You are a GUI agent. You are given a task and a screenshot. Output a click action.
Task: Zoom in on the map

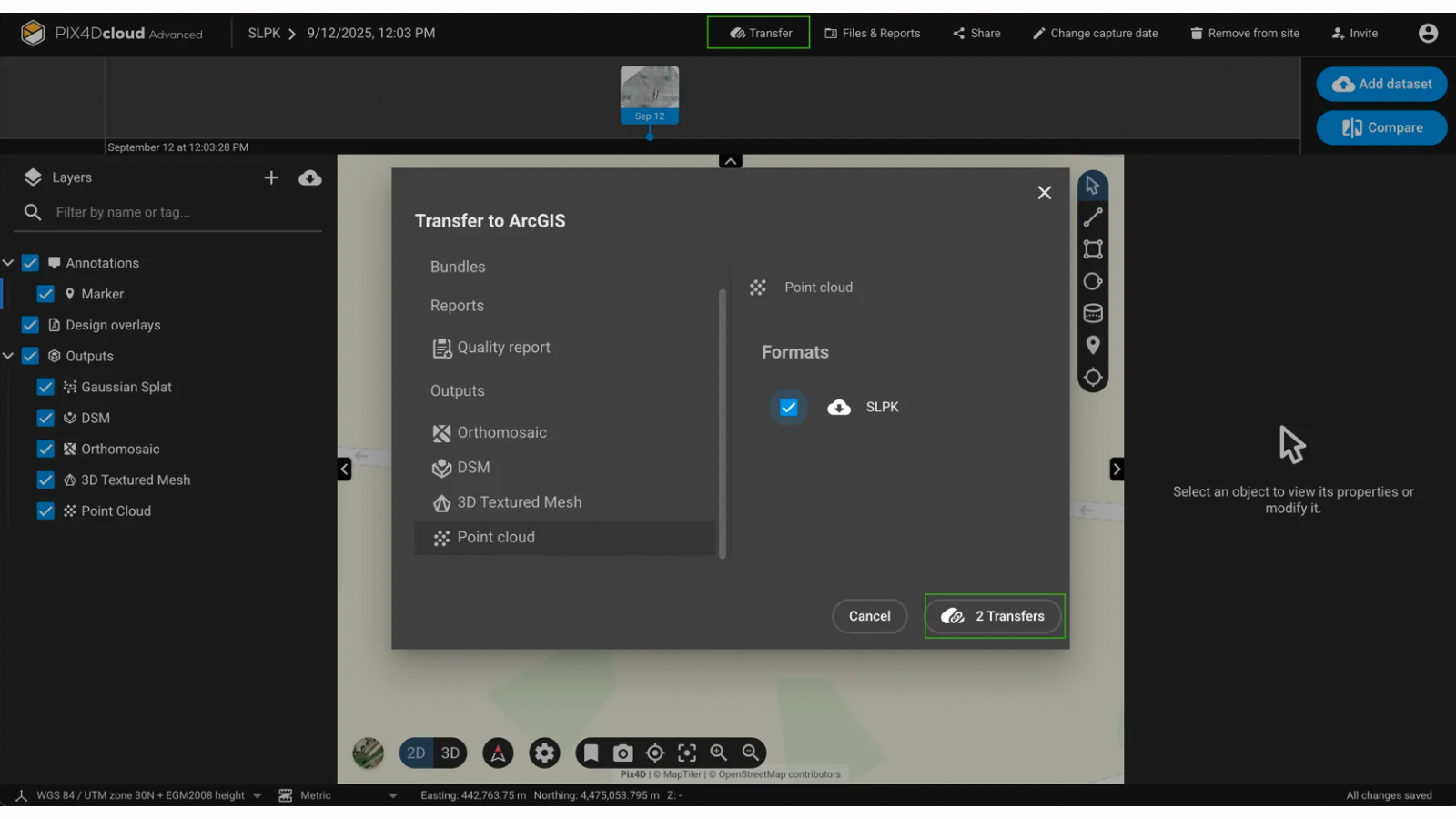pyautogui.click(x=719, y=753)
